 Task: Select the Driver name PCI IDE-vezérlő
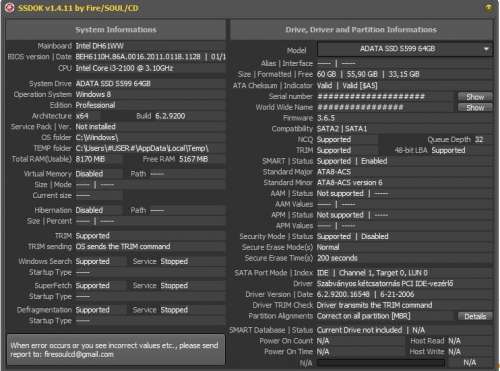(385, 284)
